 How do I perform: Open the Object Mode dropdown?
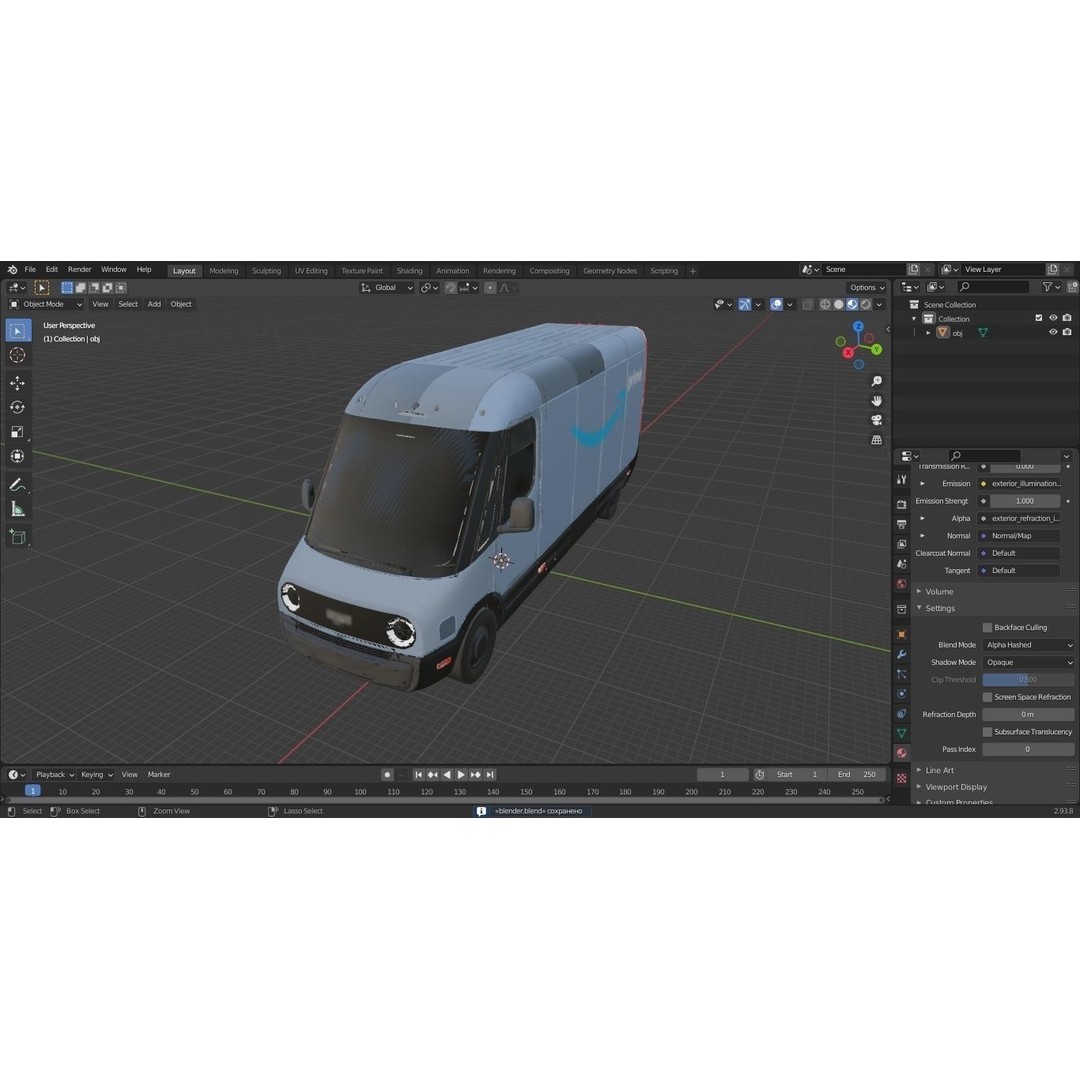click(45, 304)
